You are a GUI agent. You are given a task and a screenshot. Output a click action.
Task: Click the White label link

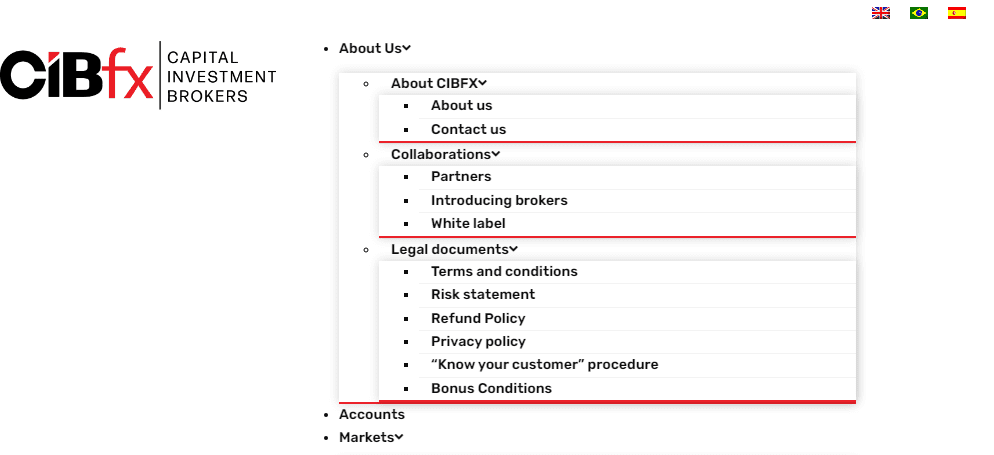(468, 223)
